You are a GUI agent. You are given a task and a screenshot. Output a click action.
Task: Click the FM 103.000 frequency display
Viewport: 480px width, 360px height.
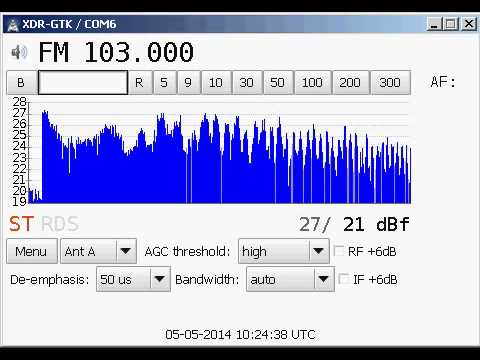point(116,53)
